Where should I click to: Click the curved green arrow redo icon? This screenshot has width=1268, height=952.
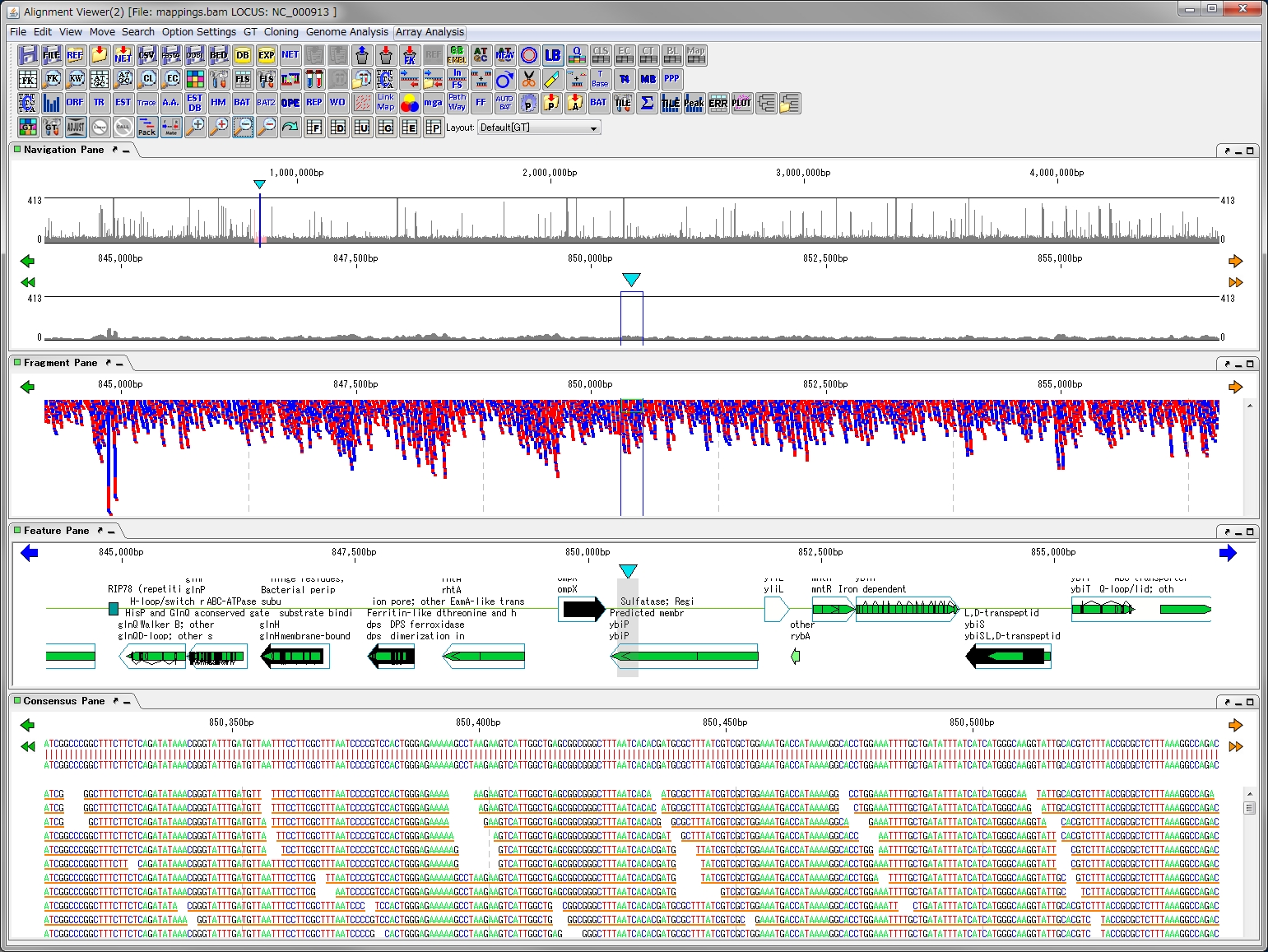click(290, 127)
